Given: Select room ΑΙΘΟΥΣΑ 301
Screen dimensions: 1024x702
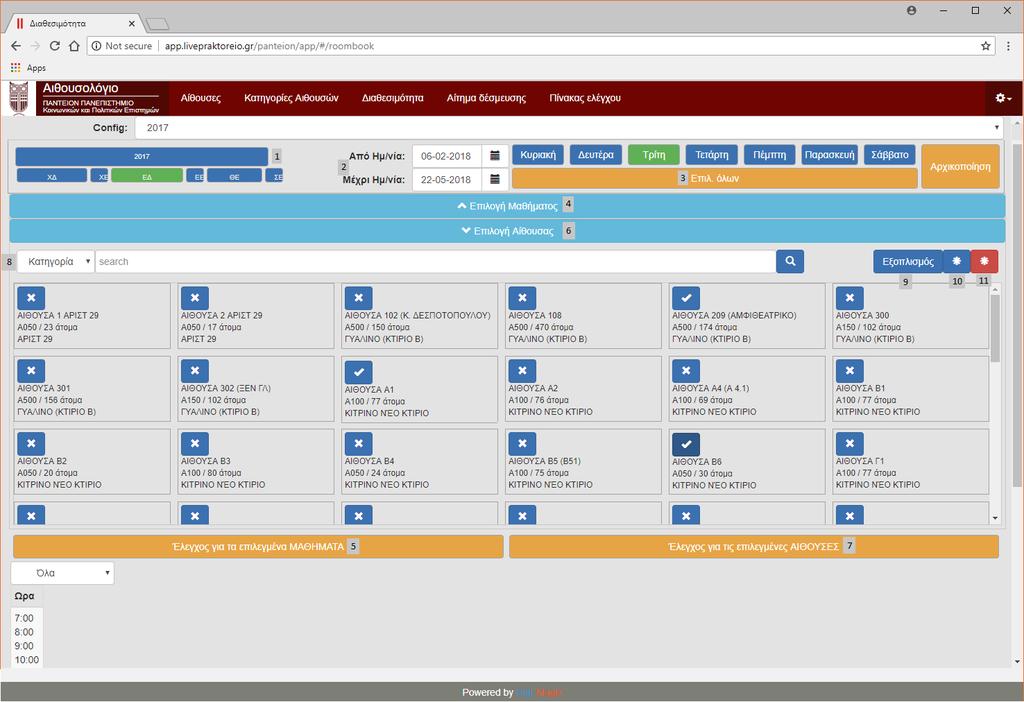Looking at the screenshot, I should click(31, 371).
